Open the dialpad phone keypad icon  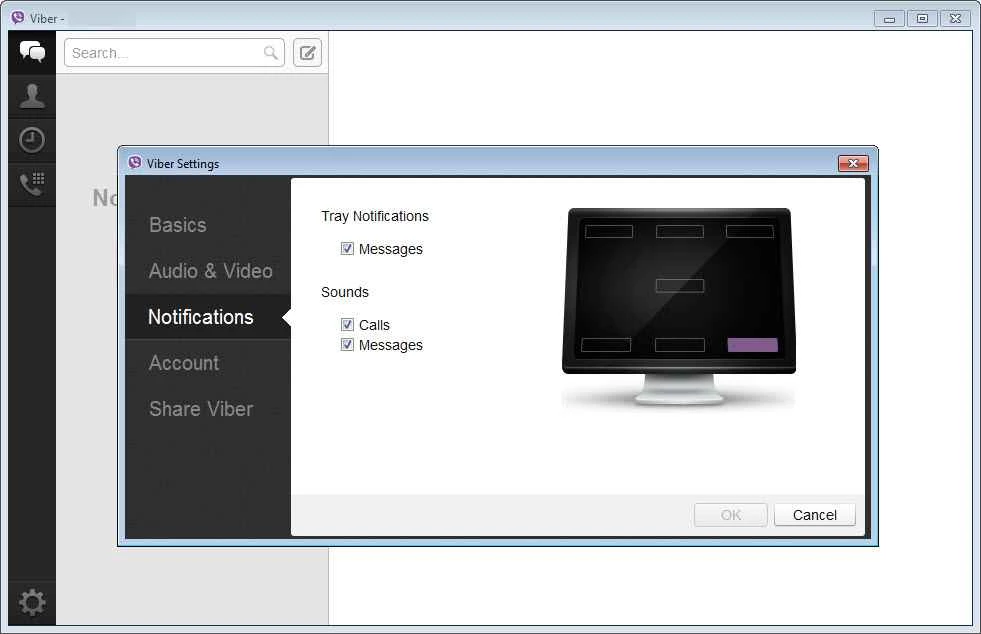32,184
